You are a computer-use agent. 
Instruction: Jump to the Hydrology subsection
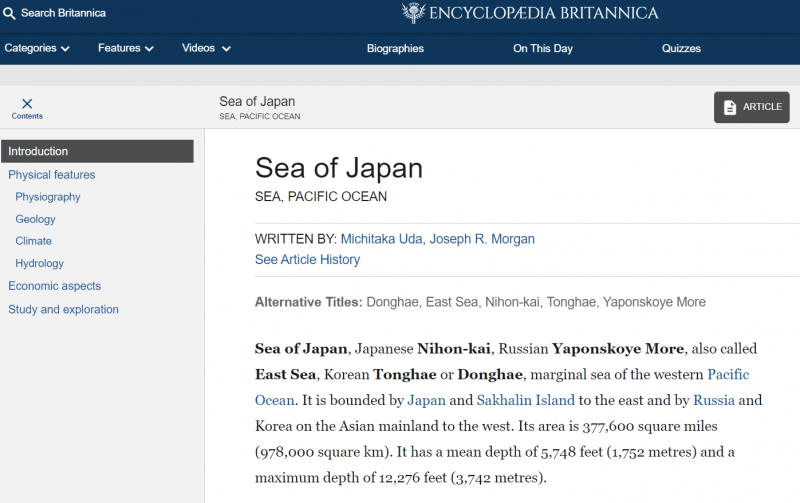pos(39,263)
